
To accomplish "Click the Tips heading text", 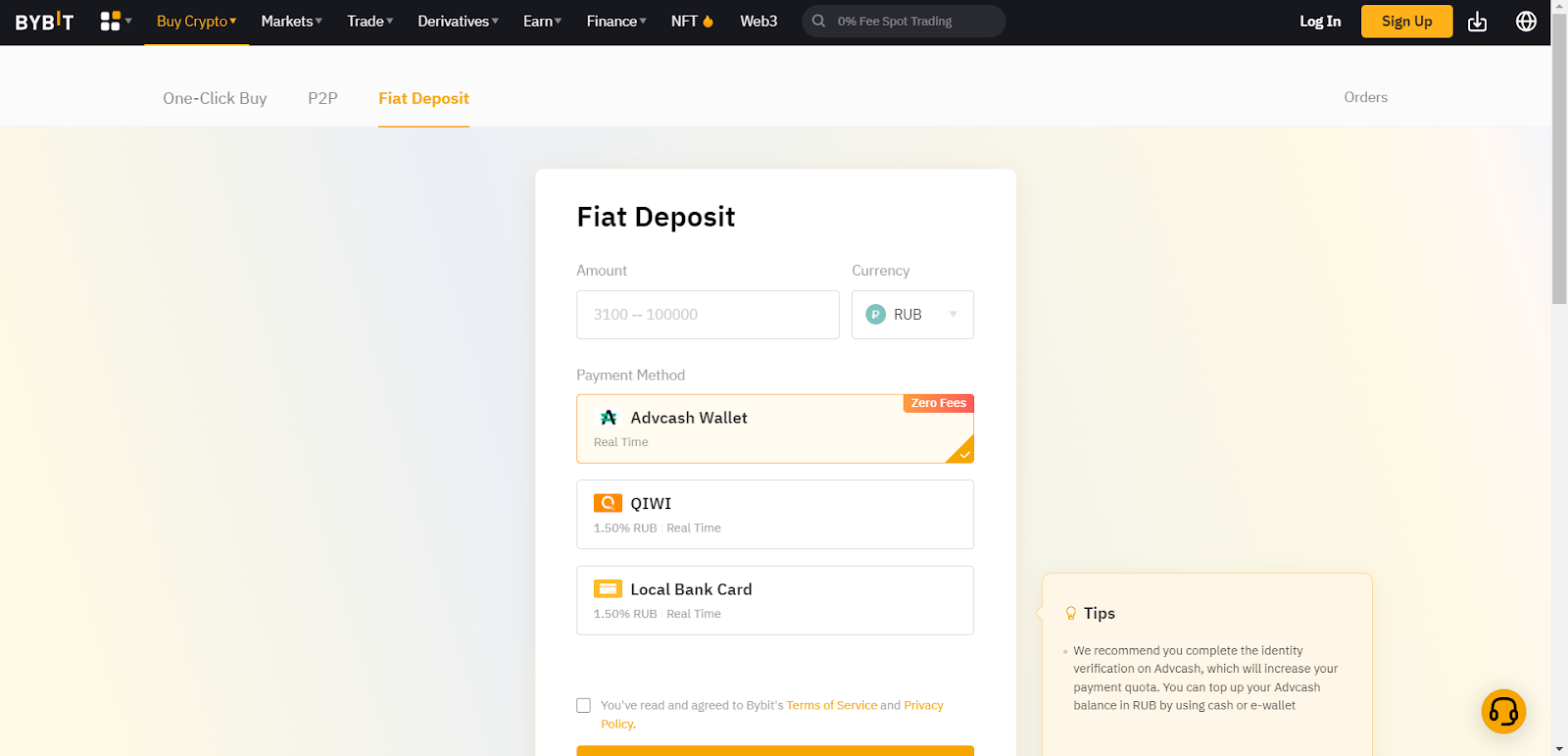I will (x=1100, y=613).
